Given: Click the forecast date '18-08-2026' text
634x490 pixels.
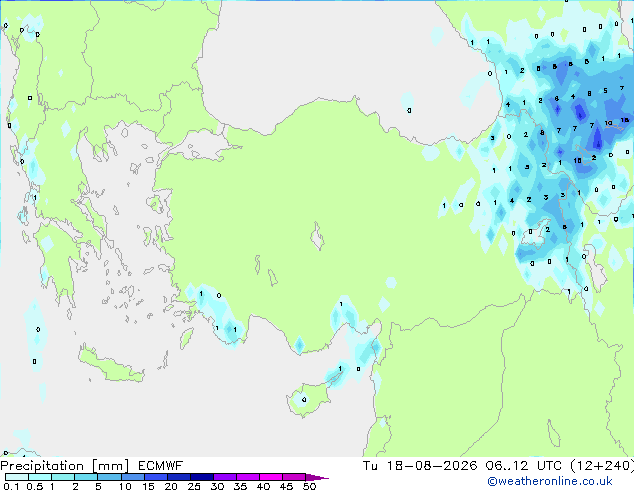Looking at the screenshot, I should (x=432, y=466).
